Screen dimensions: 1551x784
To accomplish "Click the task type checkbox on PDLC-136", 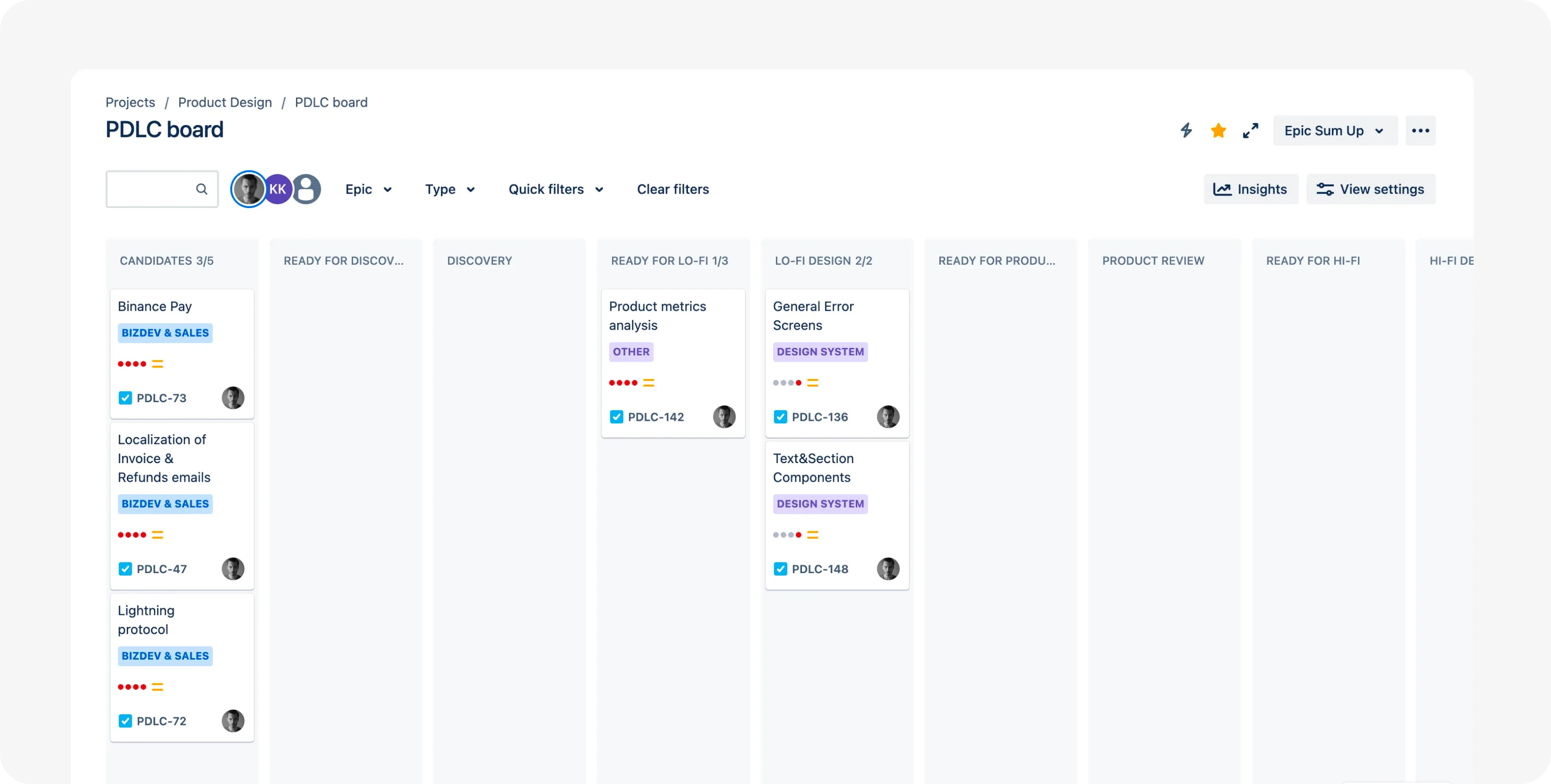I will [x=780, y=416].
